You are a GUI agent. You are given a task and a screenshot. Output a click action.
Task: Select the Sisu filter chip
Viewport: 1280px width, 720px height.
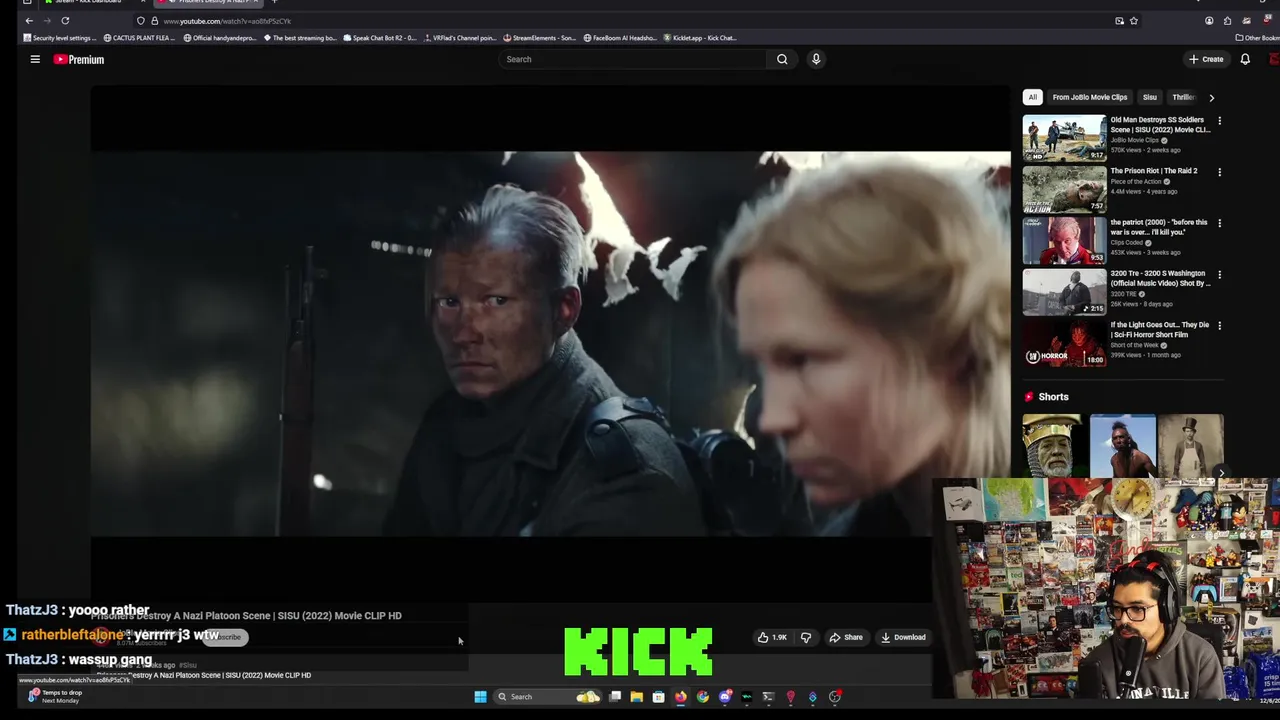point(1150,97)
